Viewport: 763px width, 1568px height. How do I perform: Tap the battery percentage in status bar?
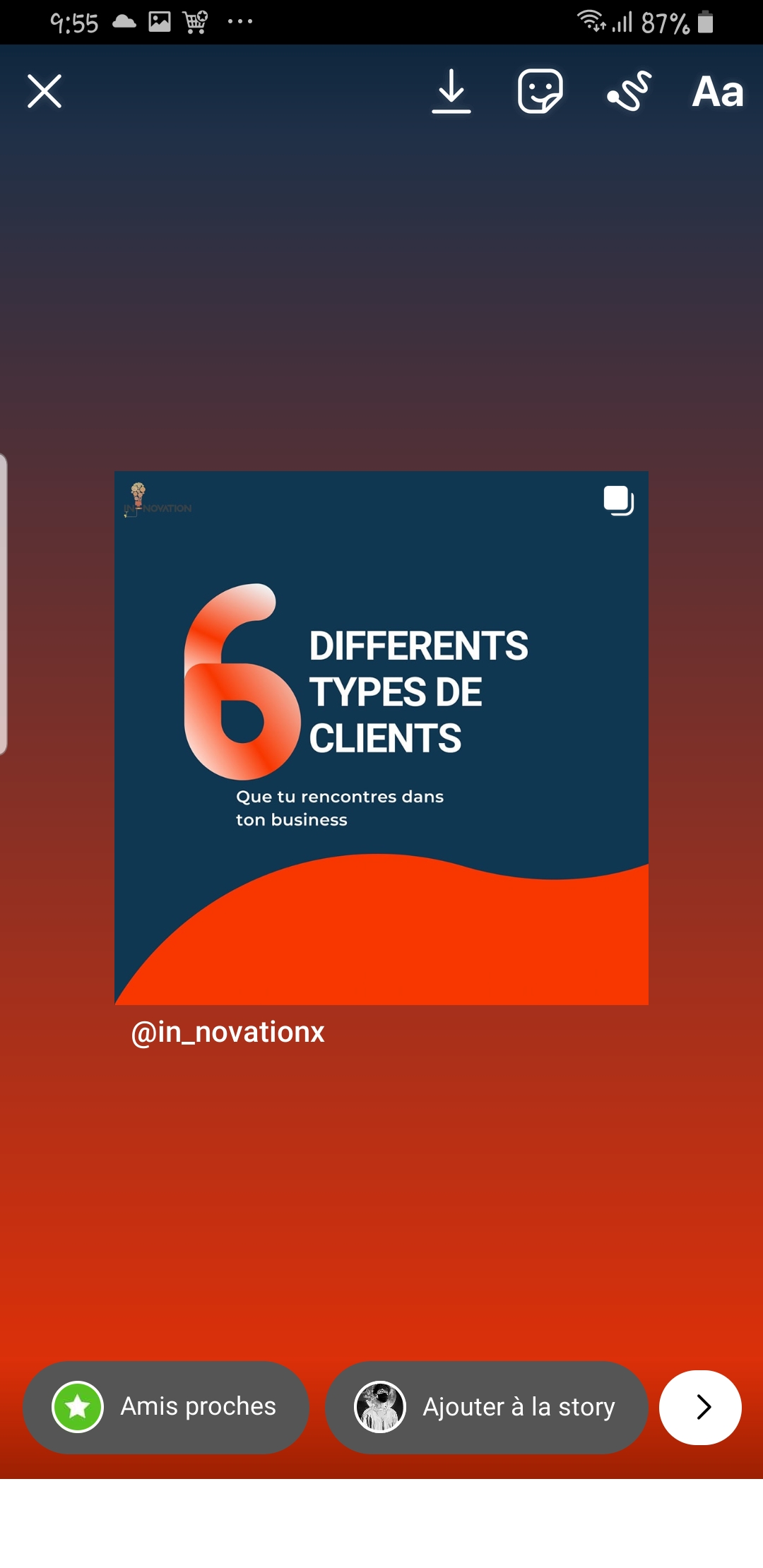point(664,23)
